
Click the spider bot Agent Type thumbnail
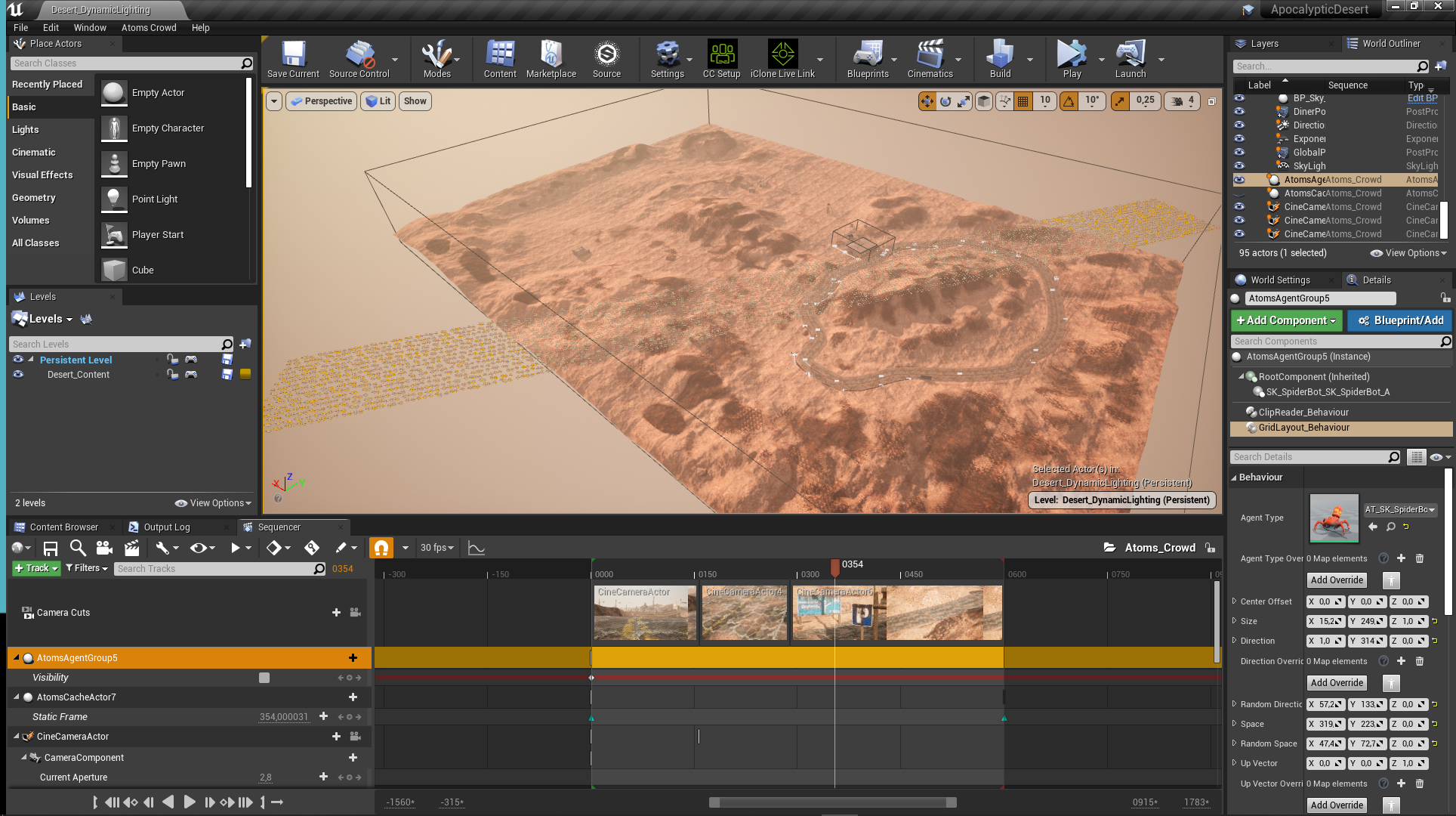click(1334, 518)
